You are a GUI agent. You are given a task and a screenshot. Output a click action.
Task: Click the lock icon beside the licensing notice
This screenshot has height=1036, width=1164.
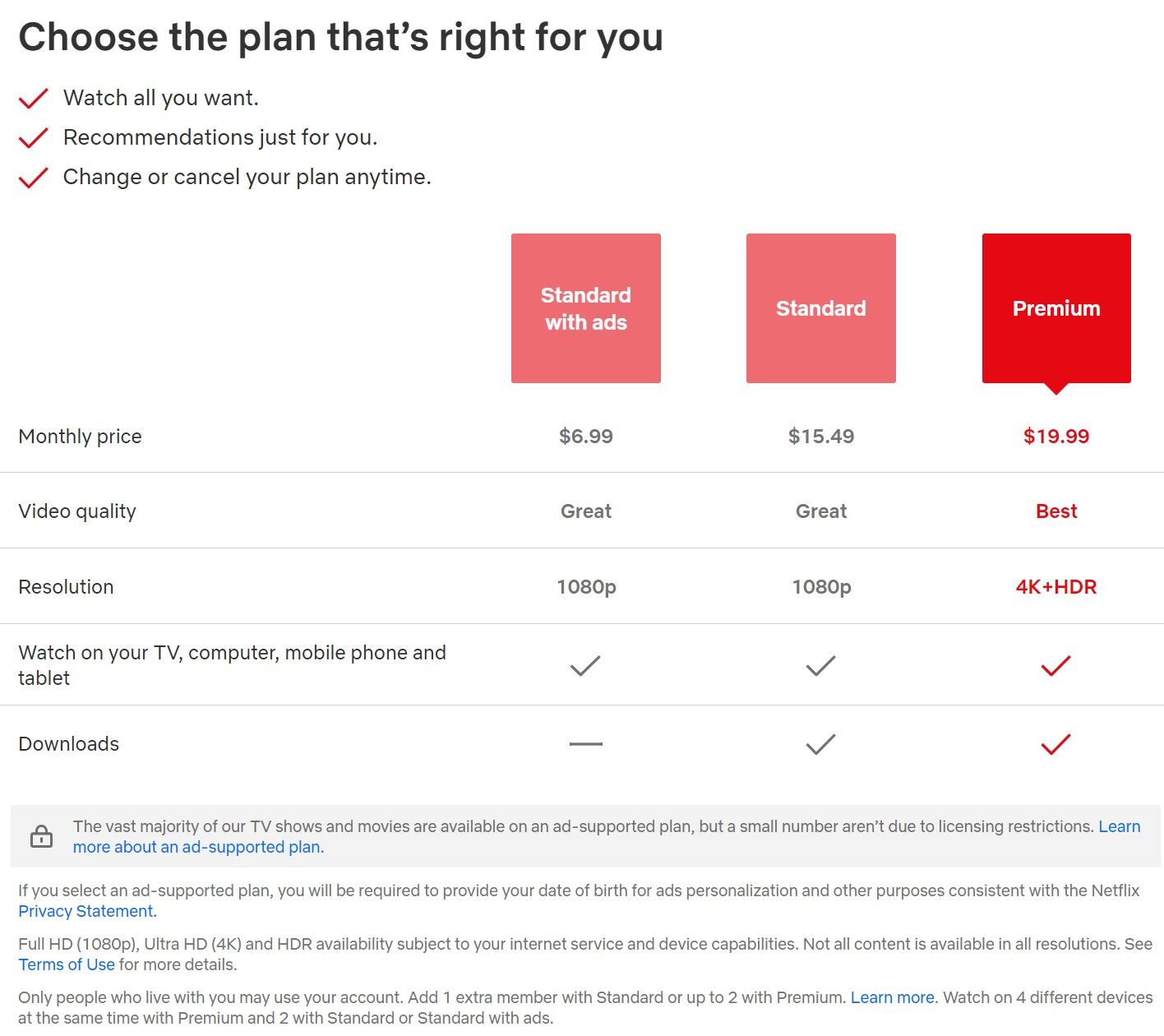[41, 836]
